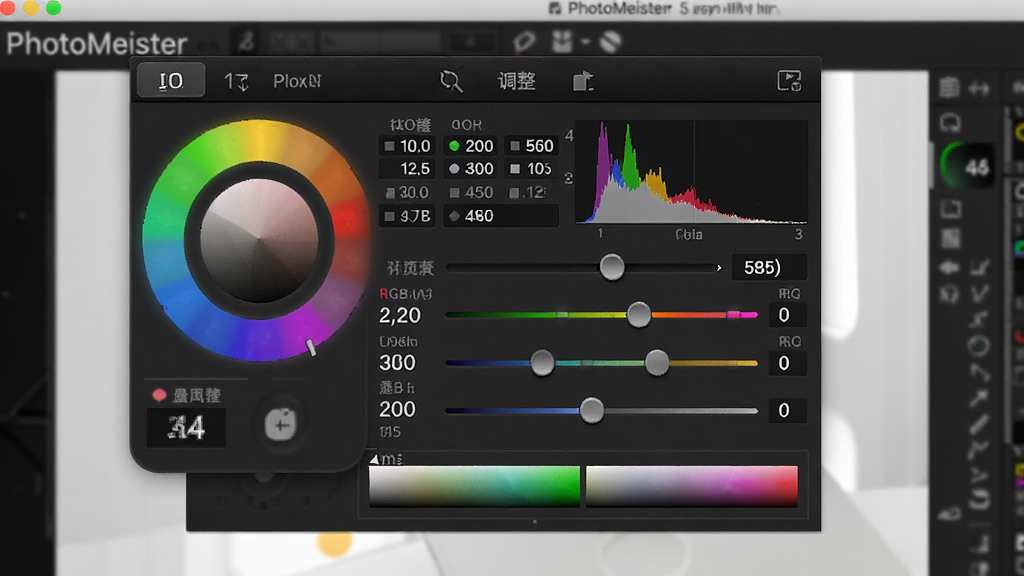Click the green dial showing 46
Screen dimensions: 1024x576
tap(968, 167)
